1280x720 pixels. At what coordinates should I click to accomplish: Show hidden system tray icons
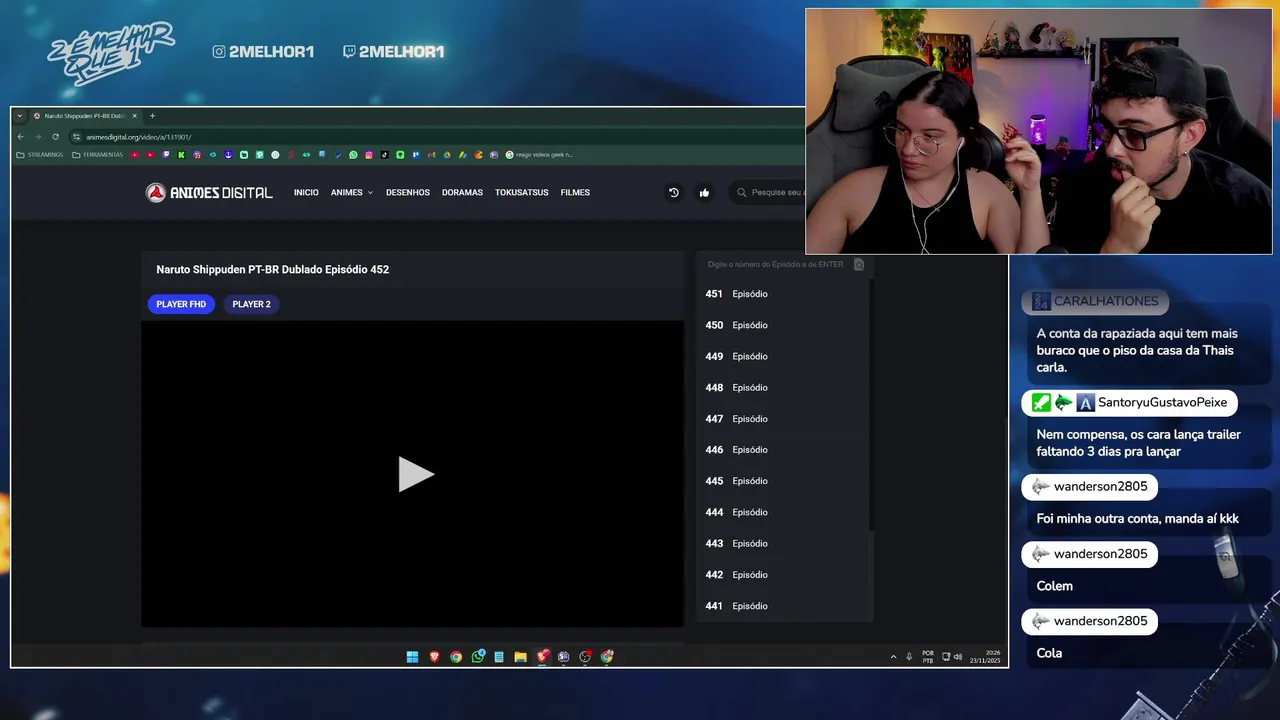pos(894,657)
